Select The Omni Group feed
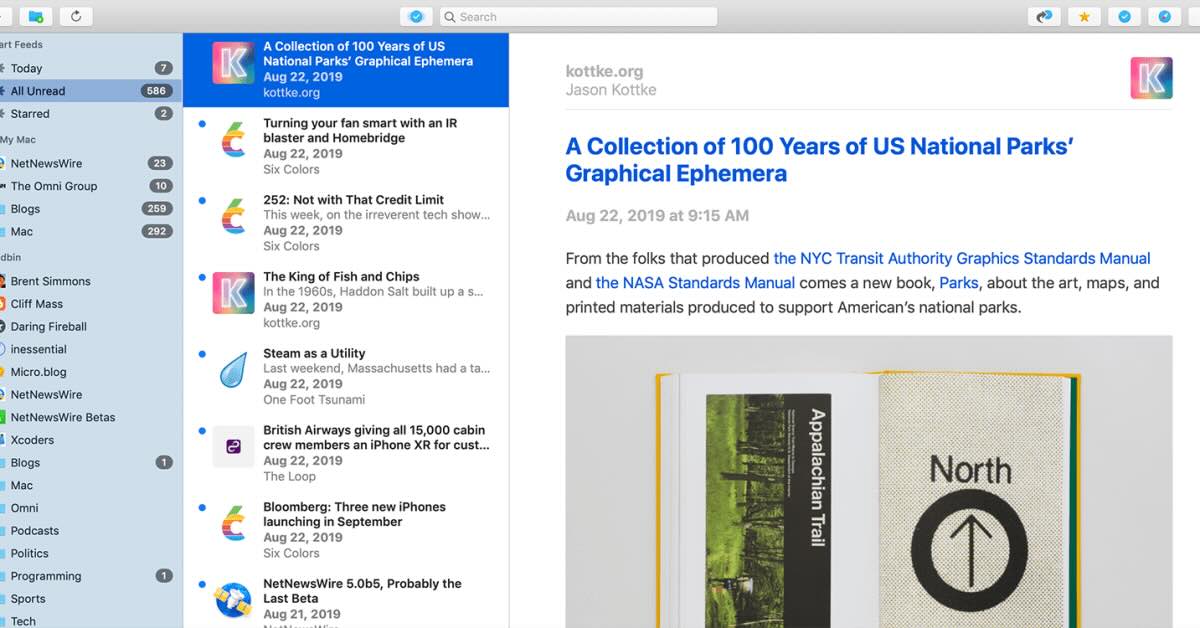The image size is (1200, 628). 91,186
